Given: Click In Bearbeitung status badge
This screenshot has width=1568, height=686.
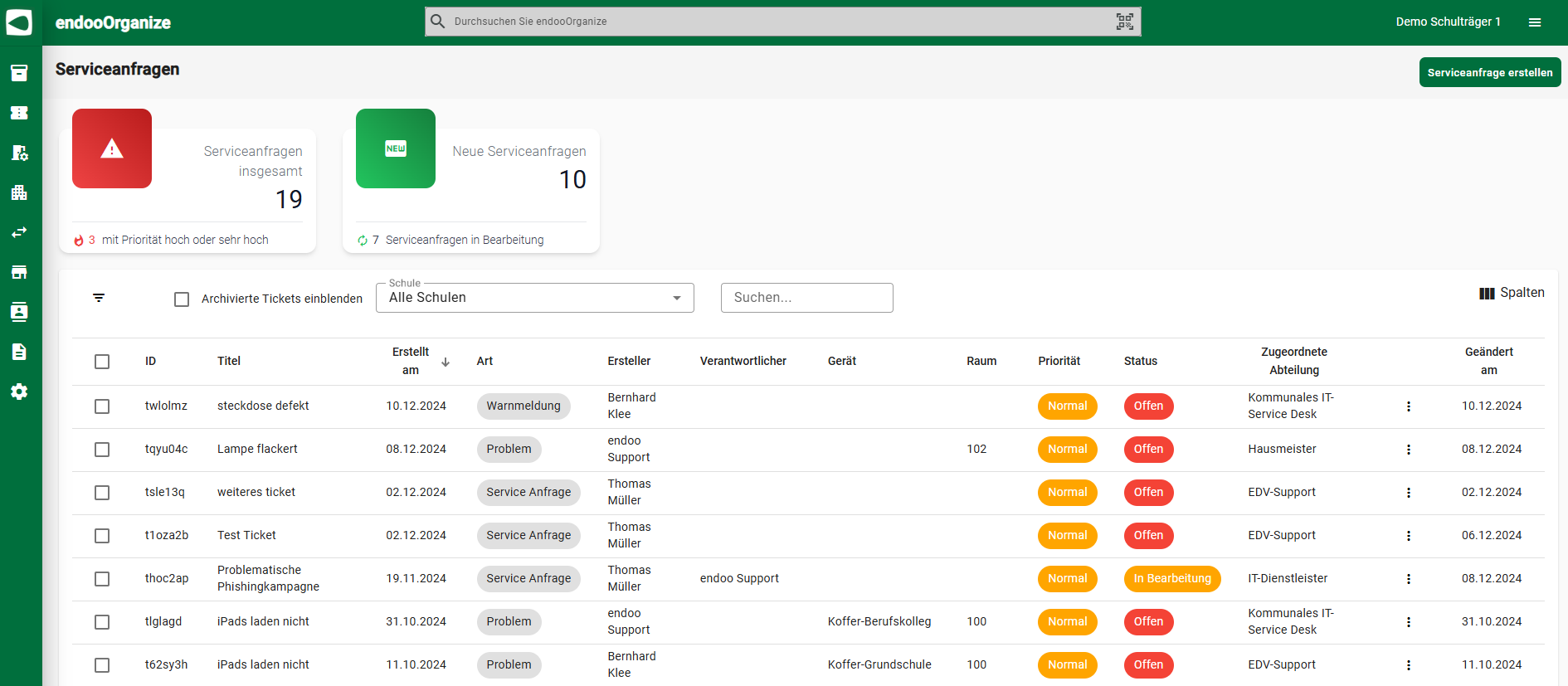Looking at the screenshot, I should click(1172, 578).
